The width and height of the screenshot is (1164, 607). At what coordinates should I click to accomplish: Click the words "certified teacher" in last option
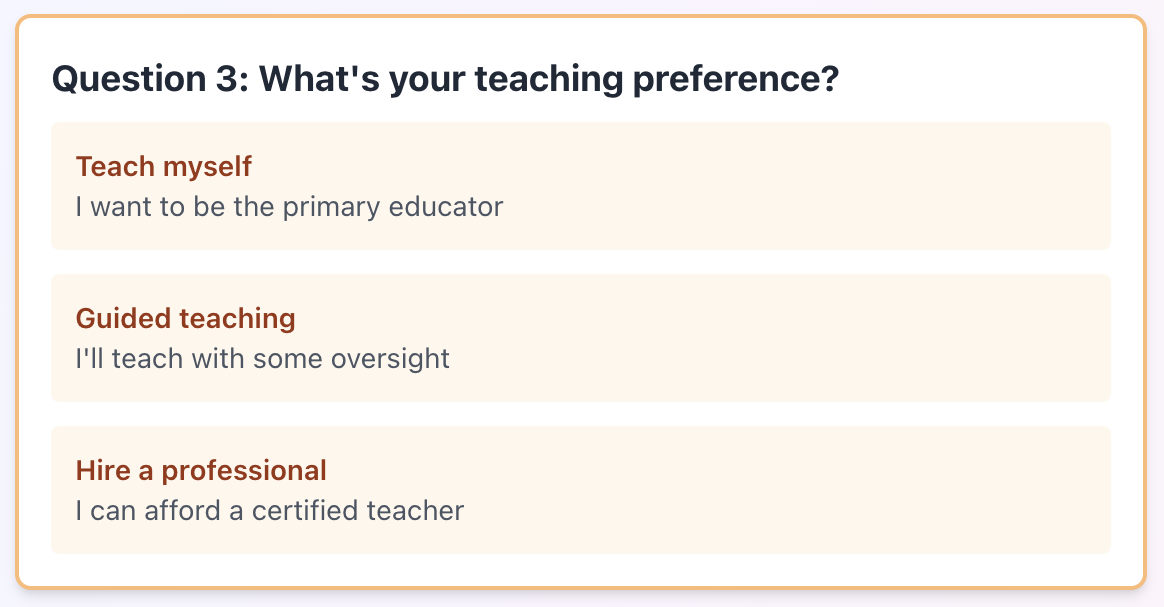pos(358,511)
